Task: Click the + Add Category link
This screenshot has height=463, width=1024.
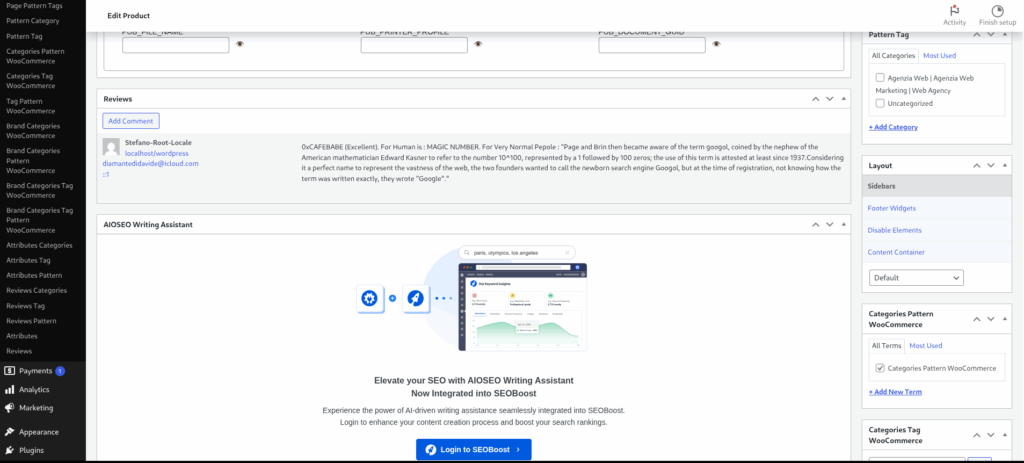Action: point(893,127)
